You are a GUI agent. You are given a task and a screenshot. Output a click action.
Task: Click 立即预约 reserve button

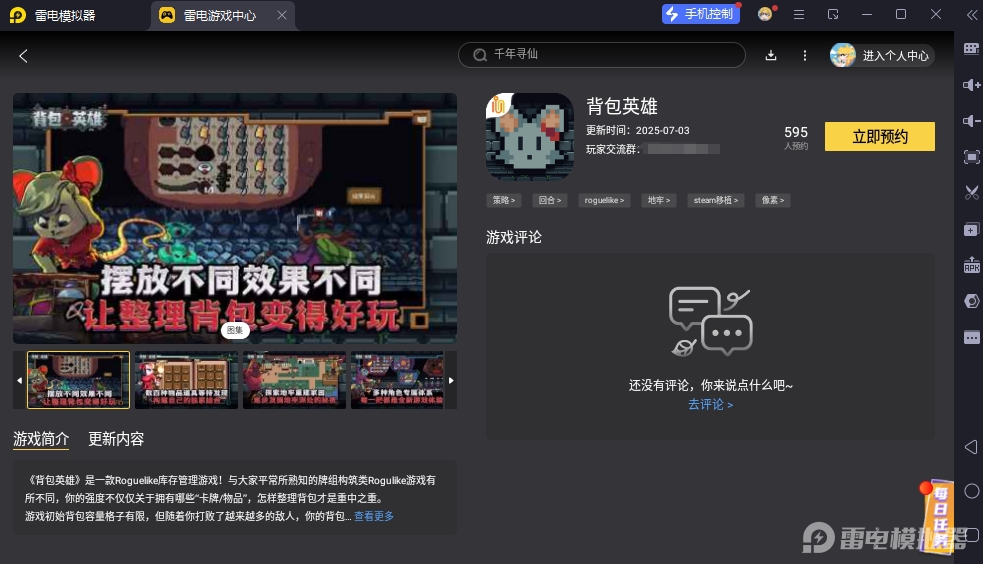[879, 137]
